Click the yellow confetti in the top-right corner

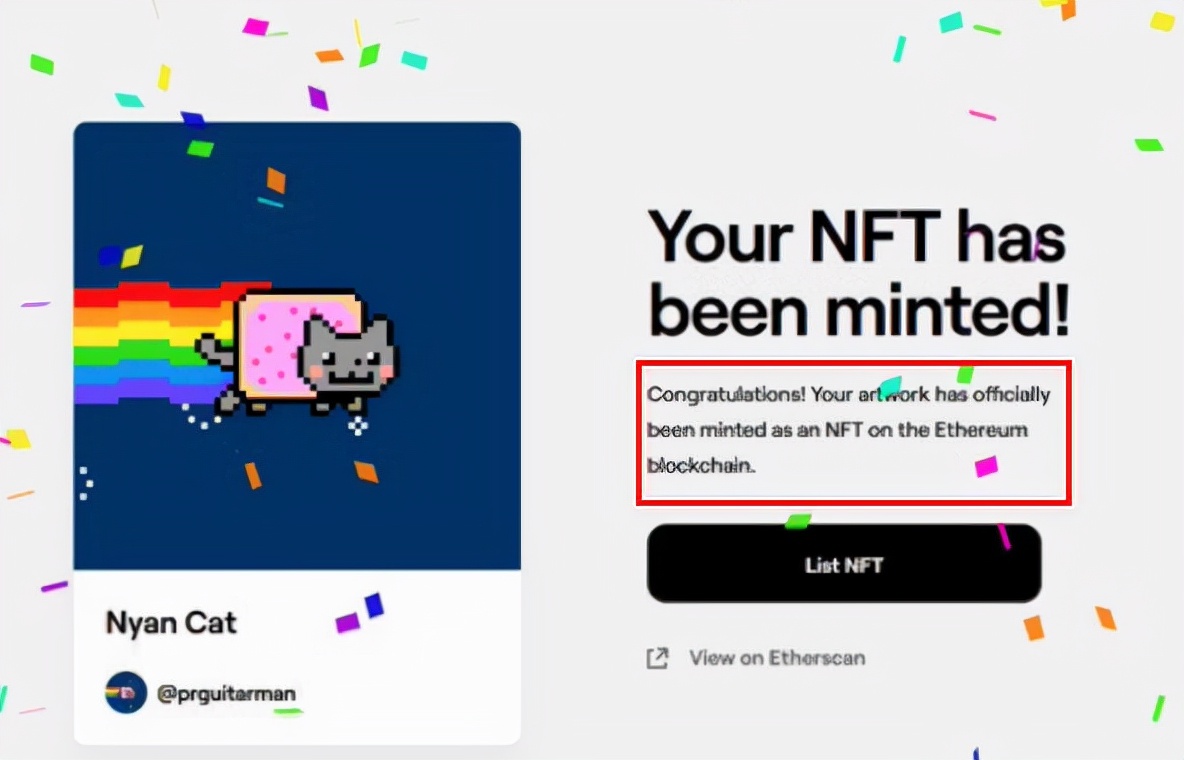(x=1162, y=21)
